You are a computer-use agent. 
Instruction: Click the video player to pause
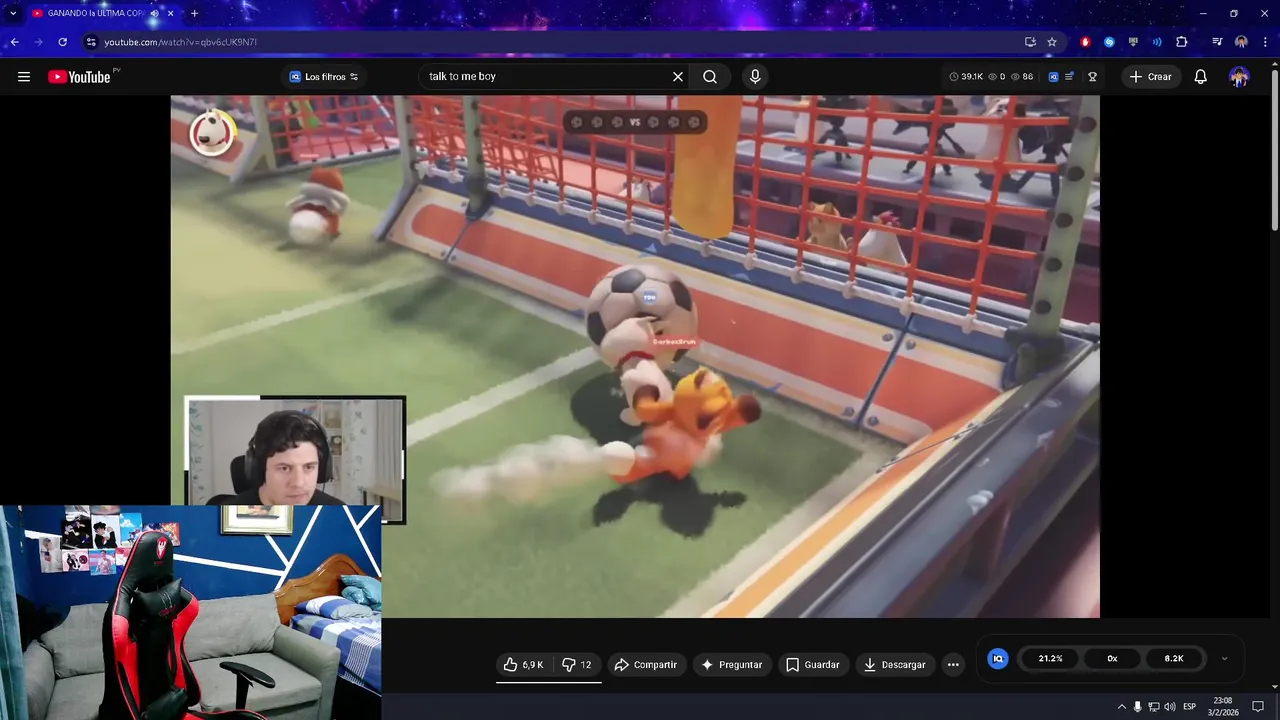click(635, 356)
